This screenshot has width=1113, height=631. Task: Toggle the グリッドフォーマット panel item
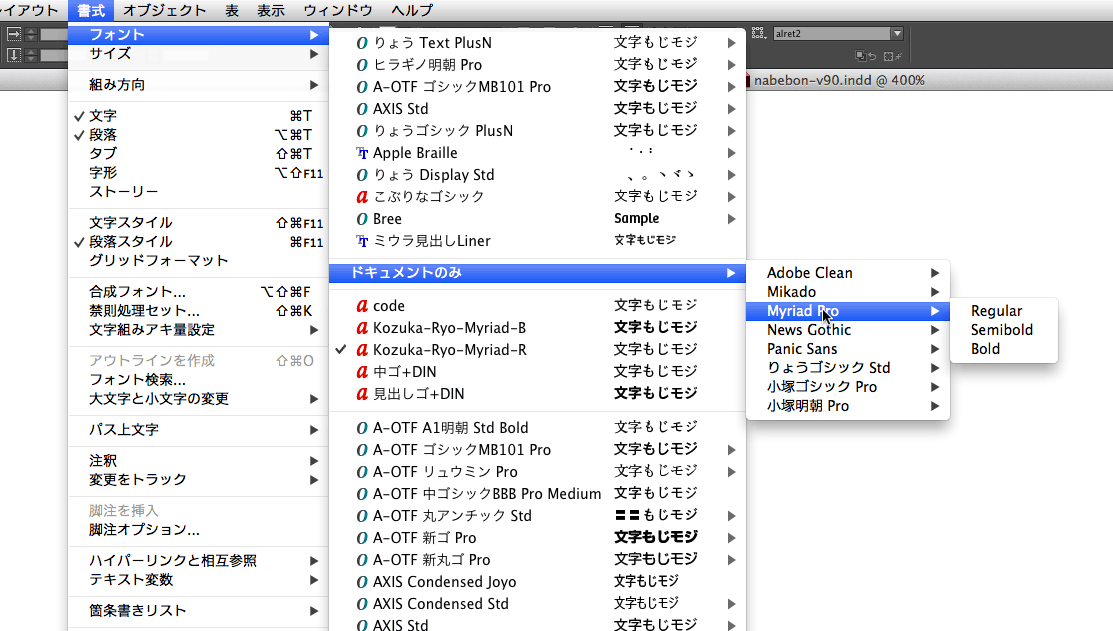pos(199,261)
